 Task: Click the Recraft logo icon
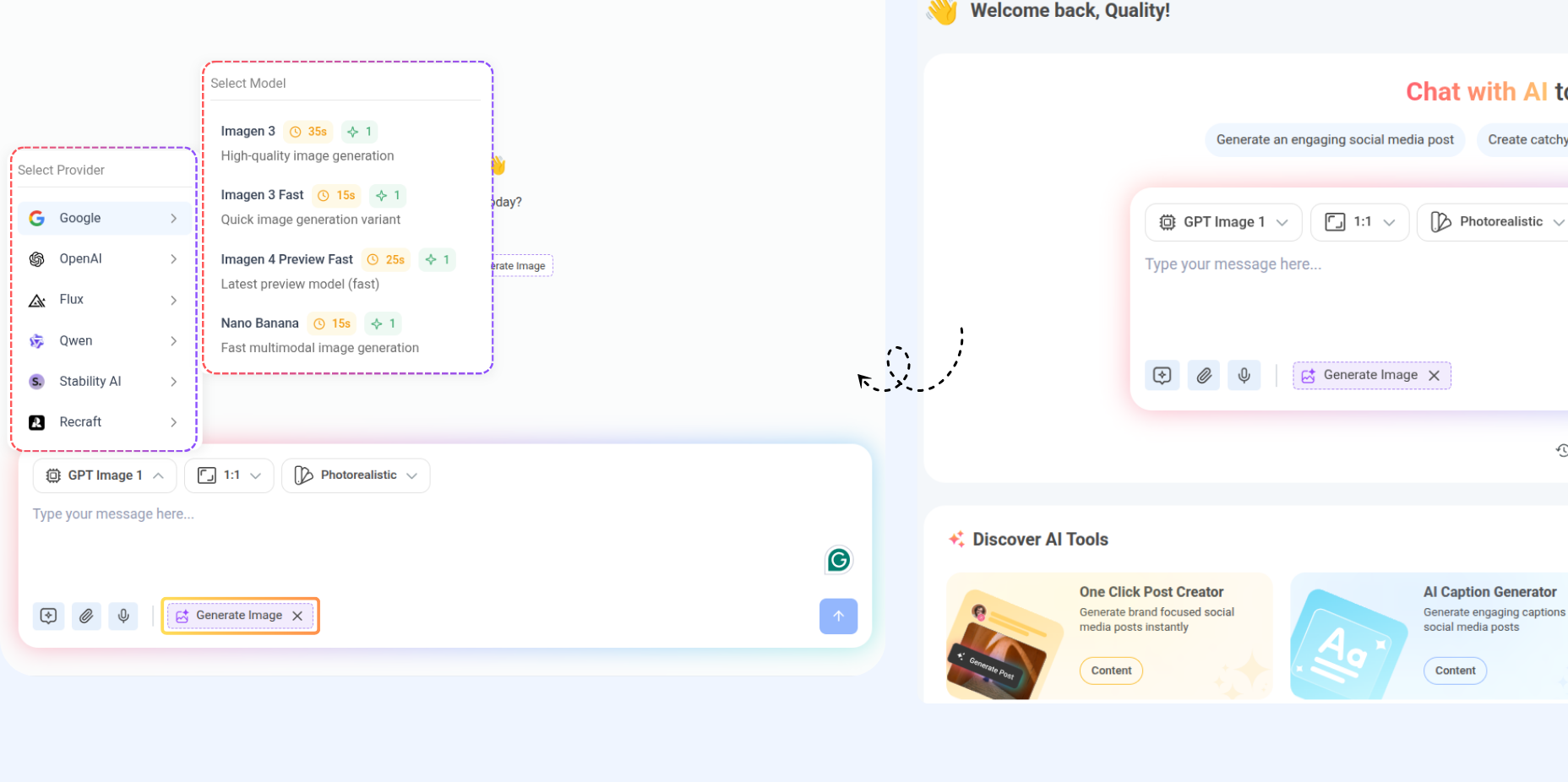(37, 422)
